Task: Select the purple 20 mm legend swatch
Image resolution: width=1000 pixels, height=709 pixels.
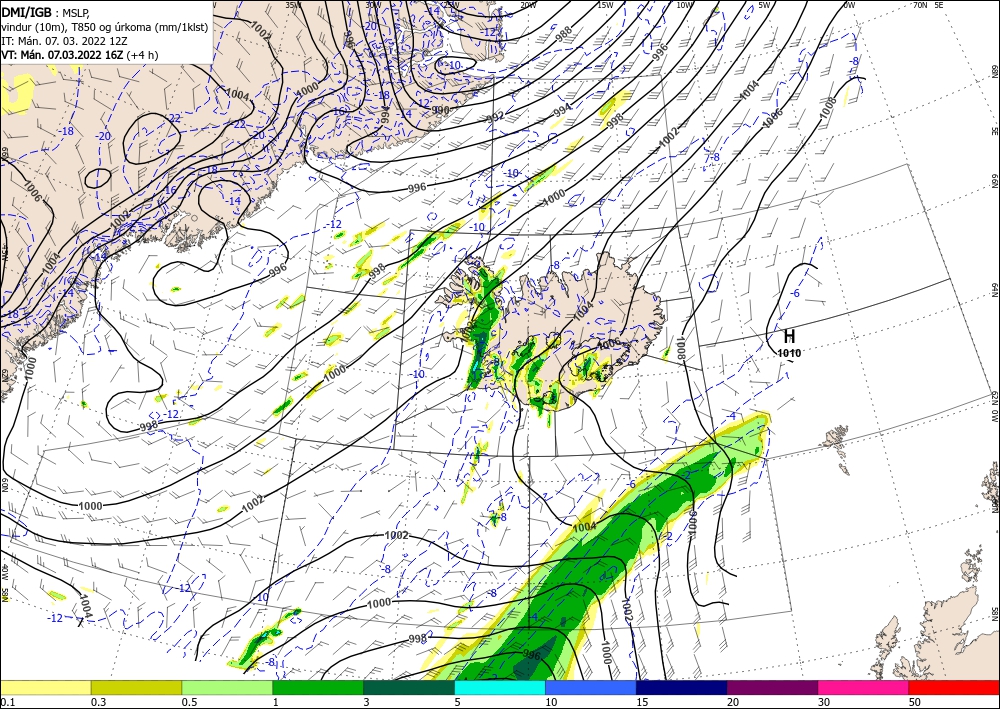Action: (x=772, y=687)
